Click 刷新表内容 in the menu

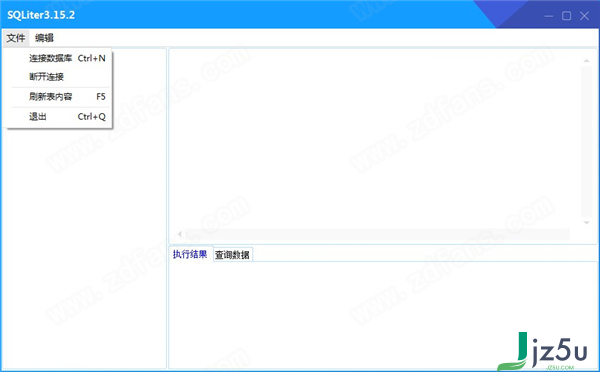tap(58, 96)
